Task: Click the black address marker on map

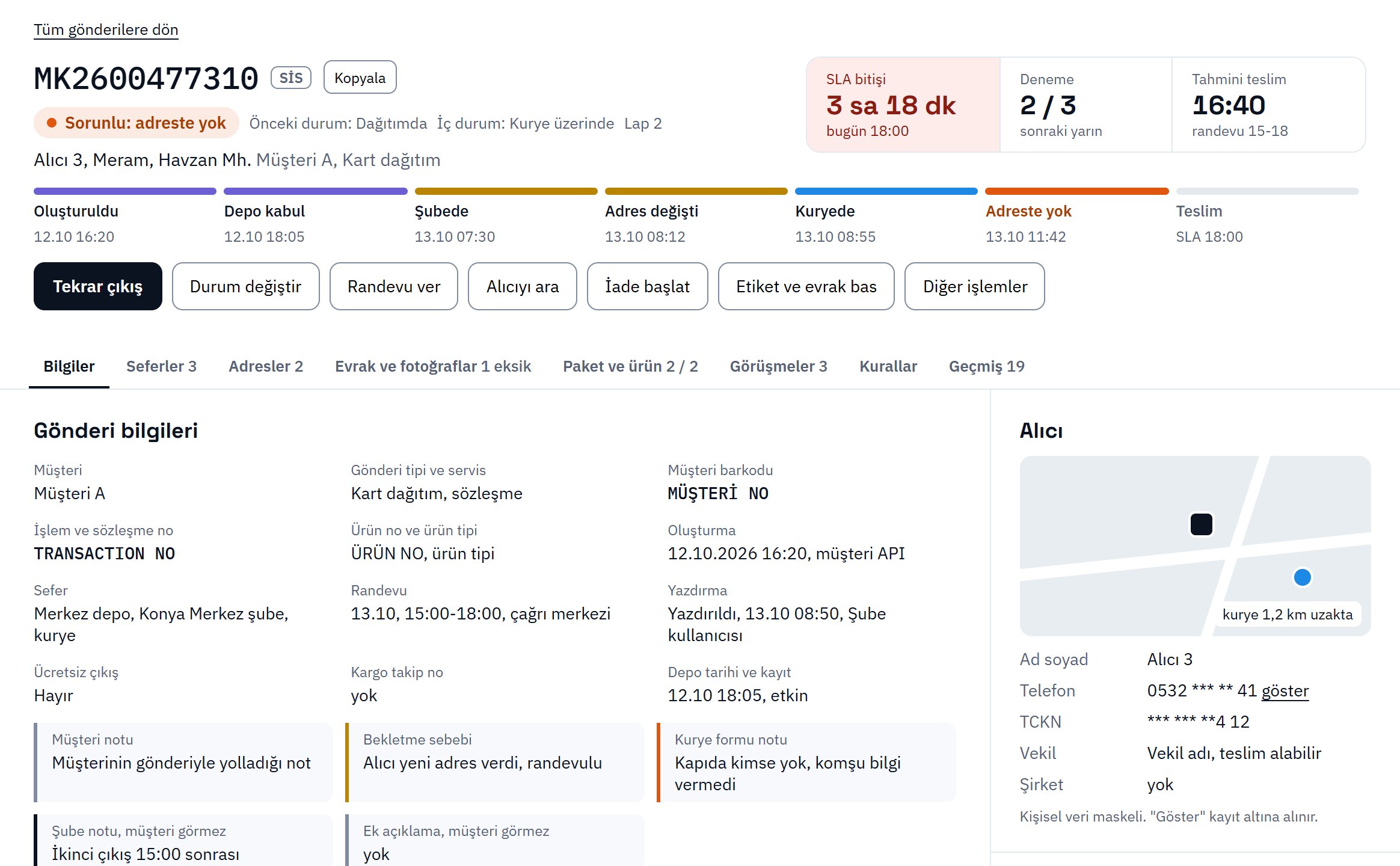Action: pos(1202,524)
